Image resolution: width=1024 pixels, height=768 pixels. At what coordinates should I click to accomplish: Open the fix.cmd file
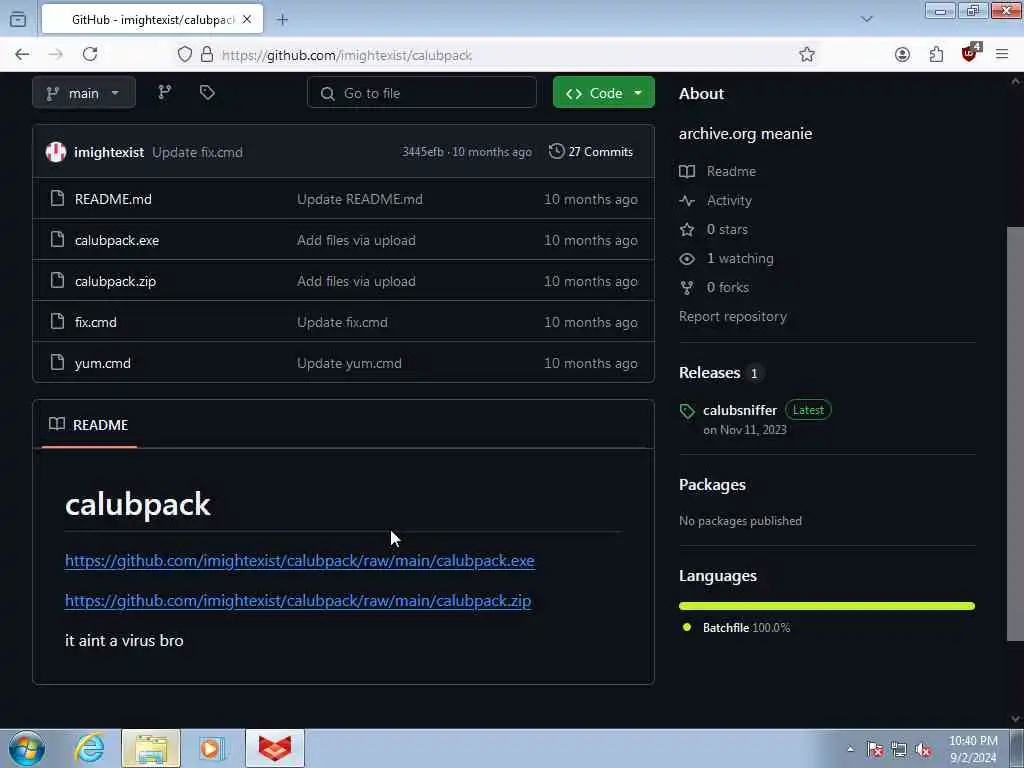(x=95, y=322)
